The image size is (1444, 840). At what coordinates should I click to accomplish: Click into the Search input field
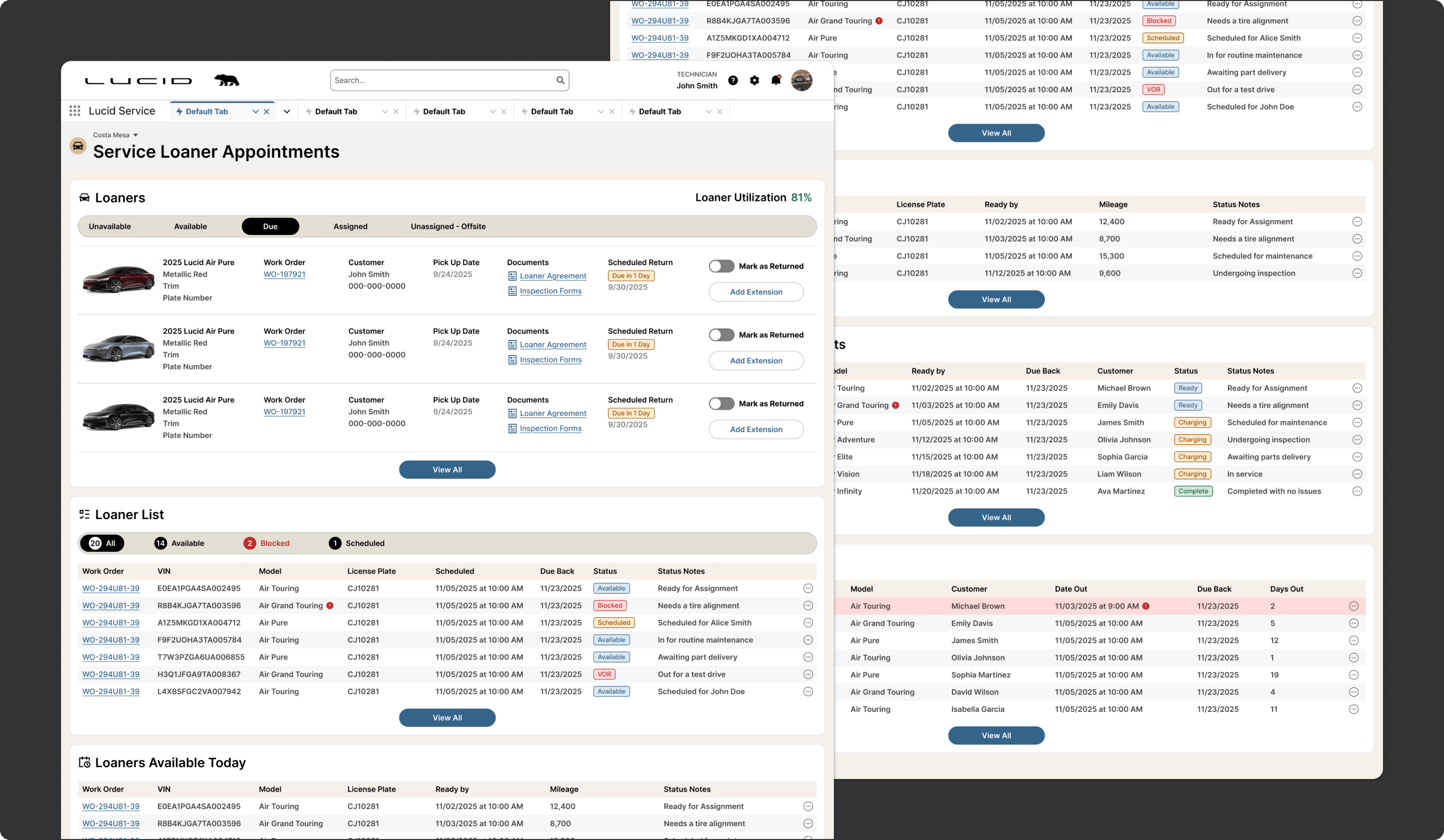441,80
